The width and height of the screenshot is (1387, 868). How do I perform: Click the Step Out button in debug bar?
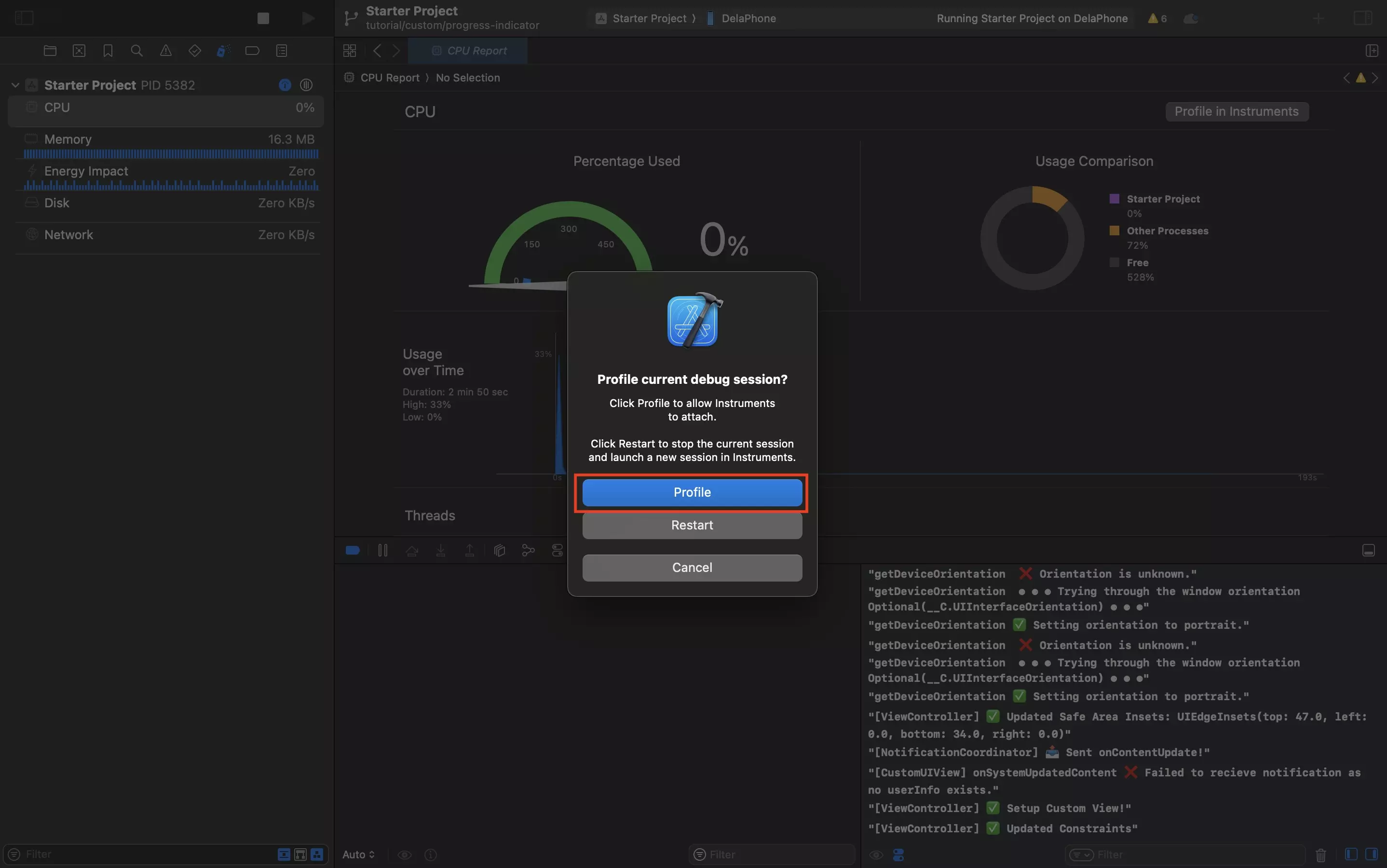point(469,551)
